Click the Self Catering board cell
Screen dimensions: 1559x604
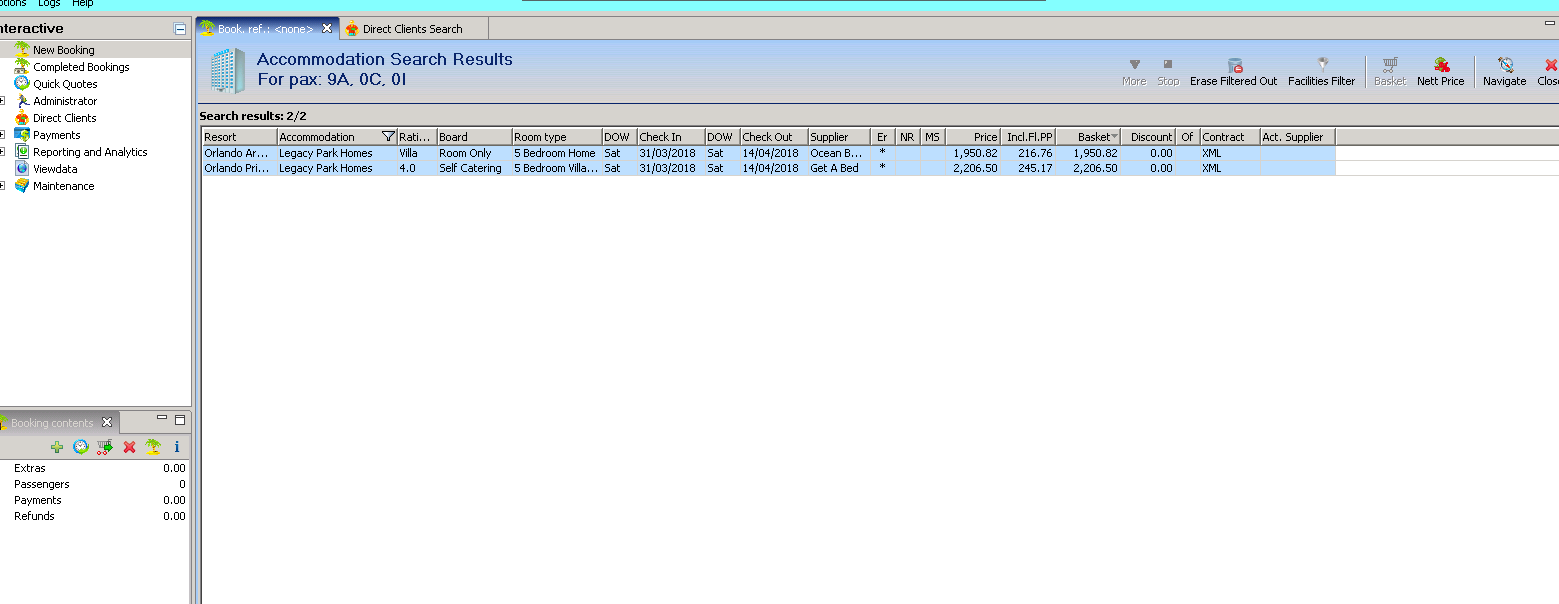click(474, 168)
